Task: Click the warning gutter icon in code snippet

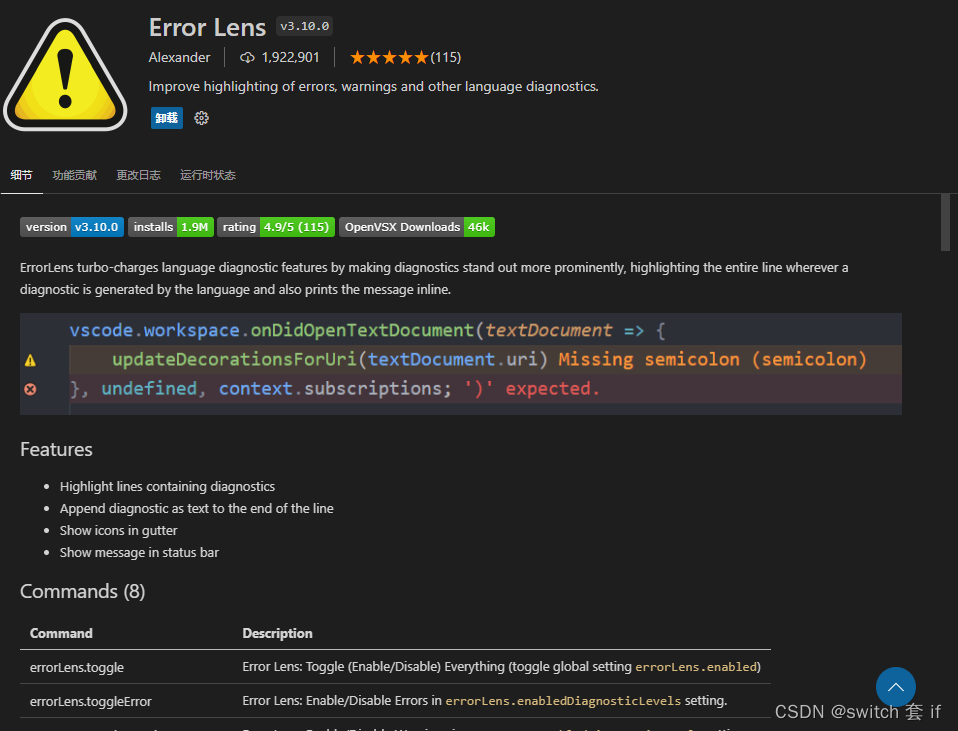Action: pos(29,360)
